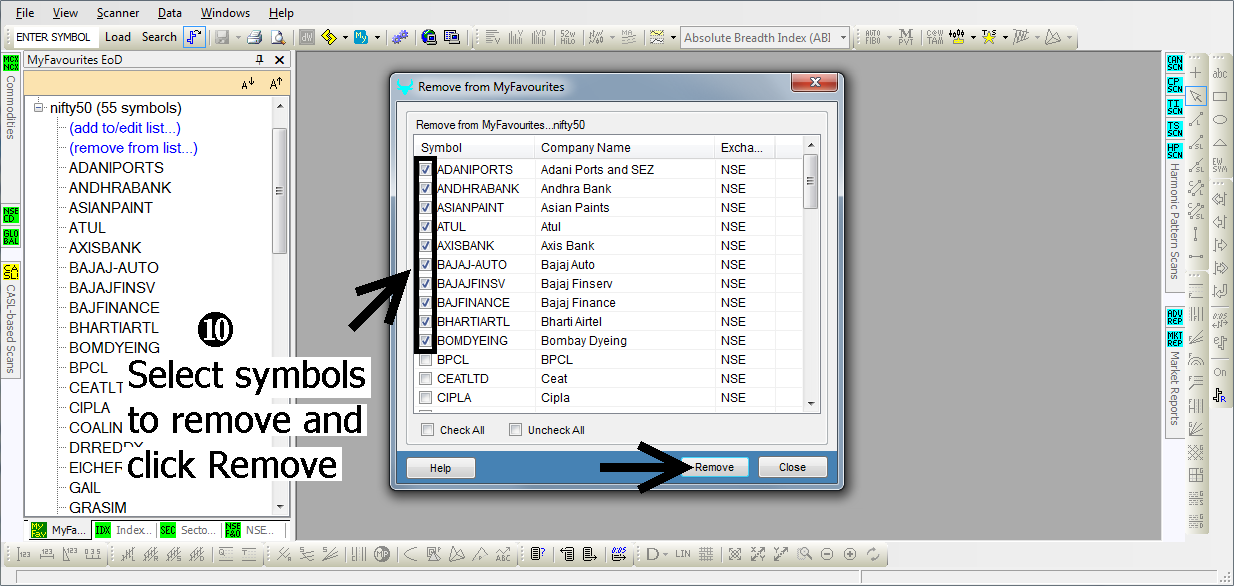Select the rectangle drawing tool
Screen dimensions: 1234x586
click(1220, 96)
